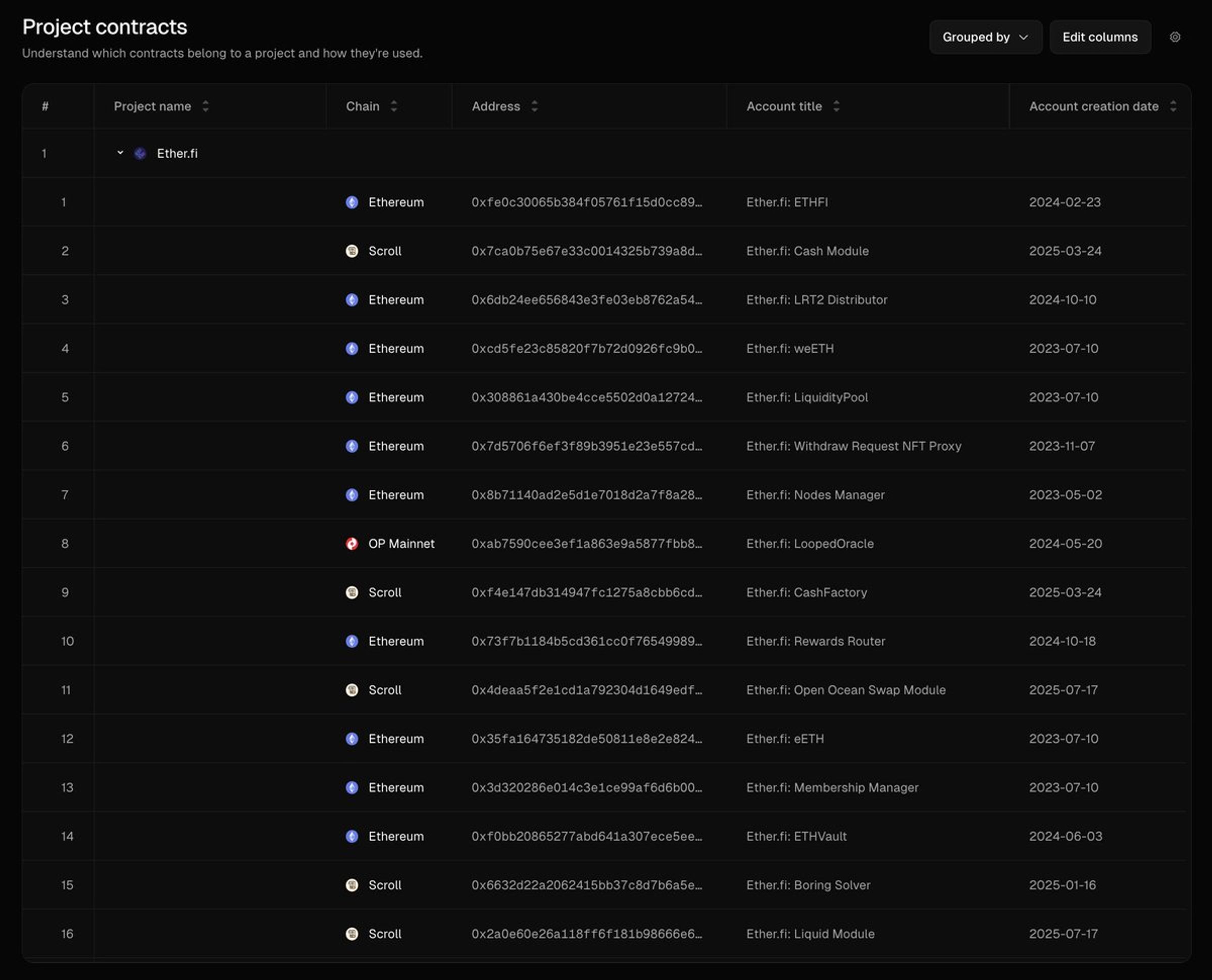Click the Chain column header label
The height and width of the screenshot is (980, 1212).
pyautogui.click(x=362, y=106)
